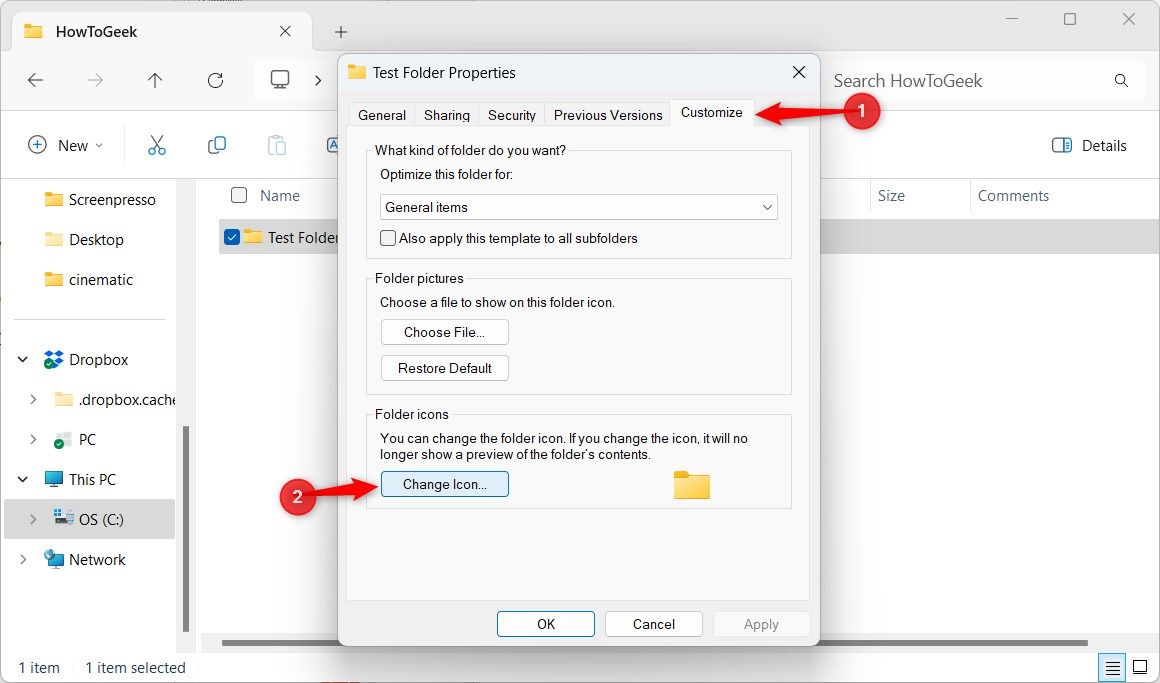Click the Copy icon in toolbar

pos(217,145)
